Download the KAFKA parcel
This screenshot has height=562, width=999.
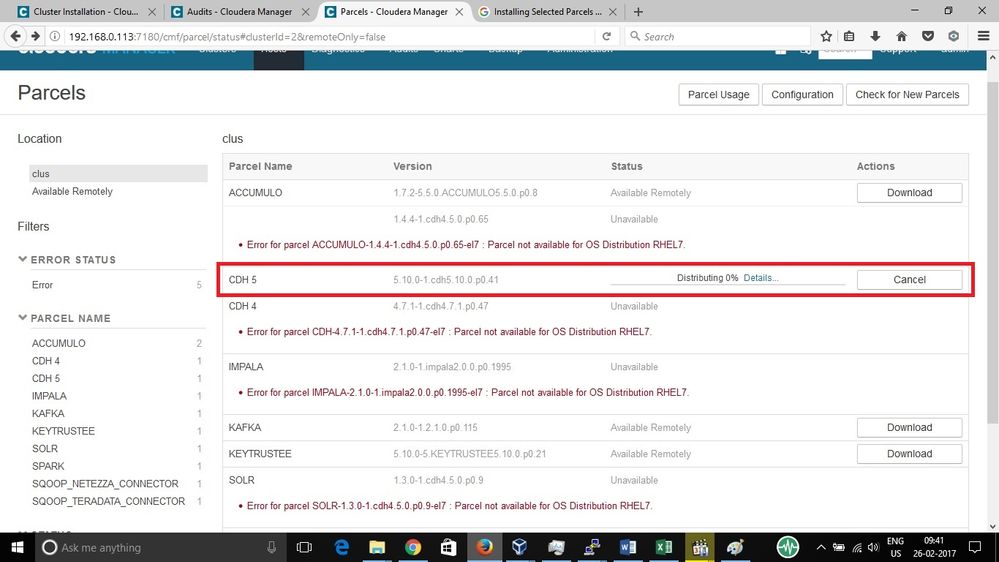[909, 428]
